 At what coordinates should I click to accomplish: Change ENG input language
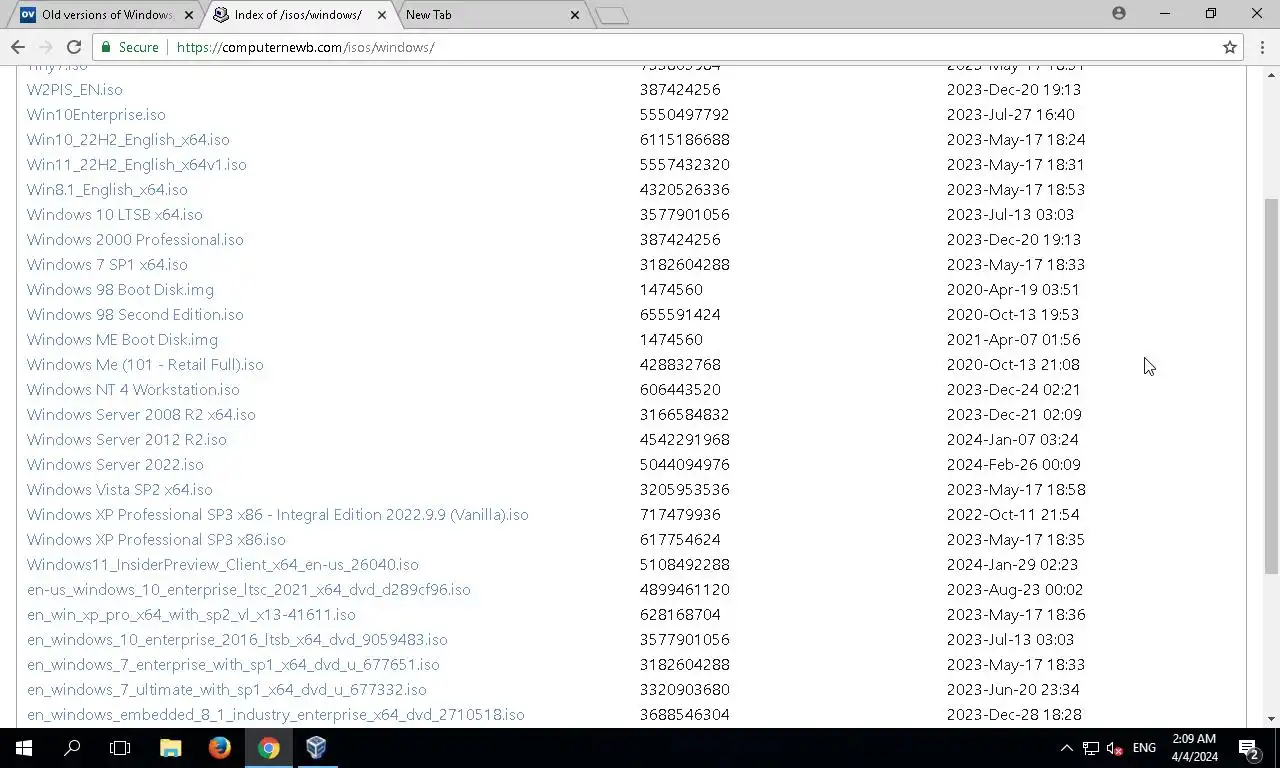[x=1144, y=748]
